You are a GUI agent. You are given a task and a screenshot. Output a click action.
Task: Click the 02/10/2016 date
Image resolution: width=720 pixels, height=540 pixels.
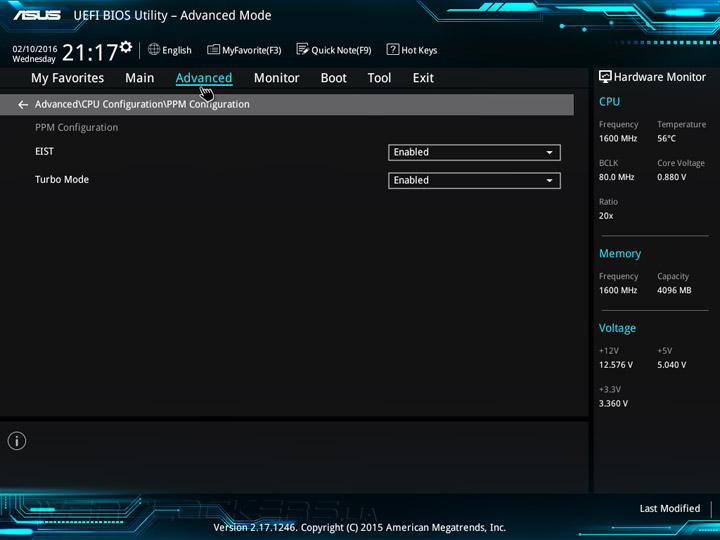35,49
